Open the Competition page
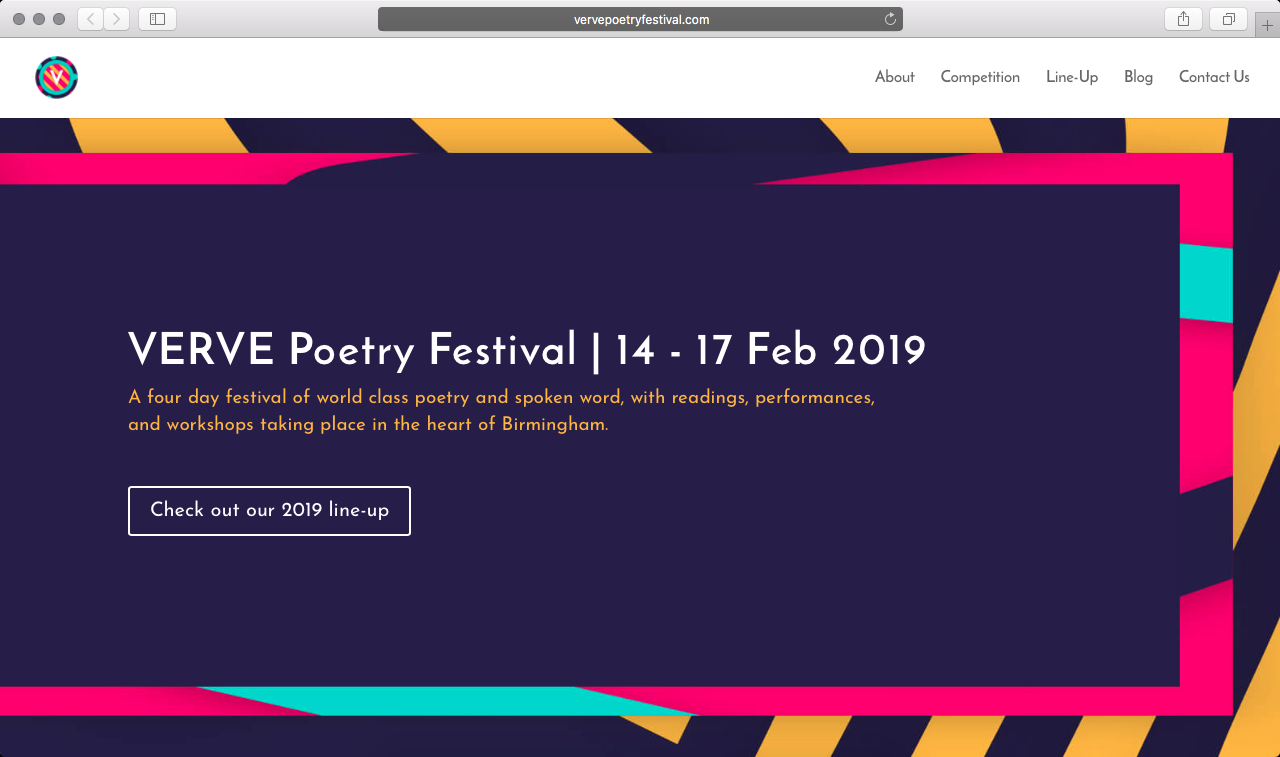This screenshot has height=757, width=1280. (980, 77)
